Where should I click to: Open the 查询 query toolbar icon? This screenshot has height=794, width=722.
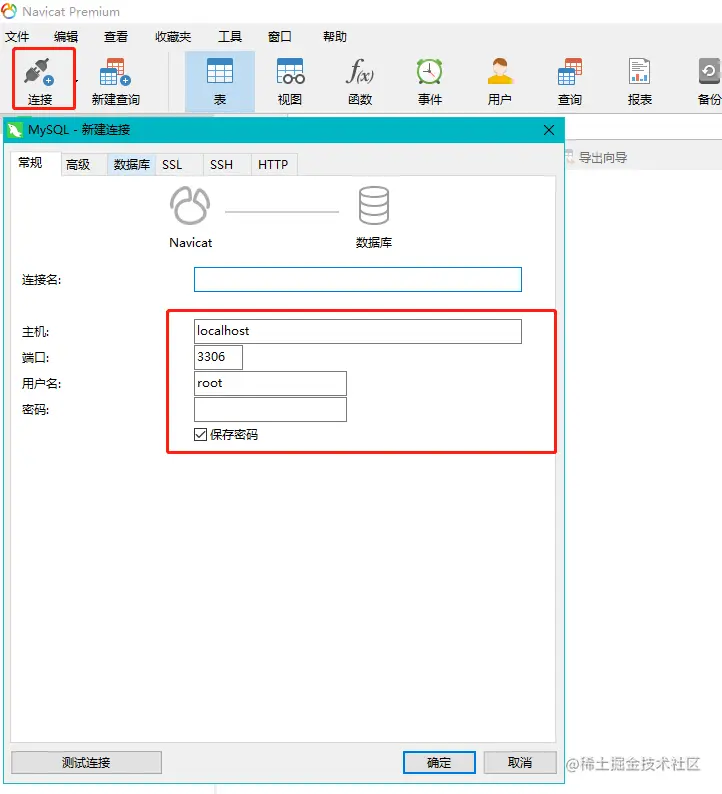[x=570, y=81]
